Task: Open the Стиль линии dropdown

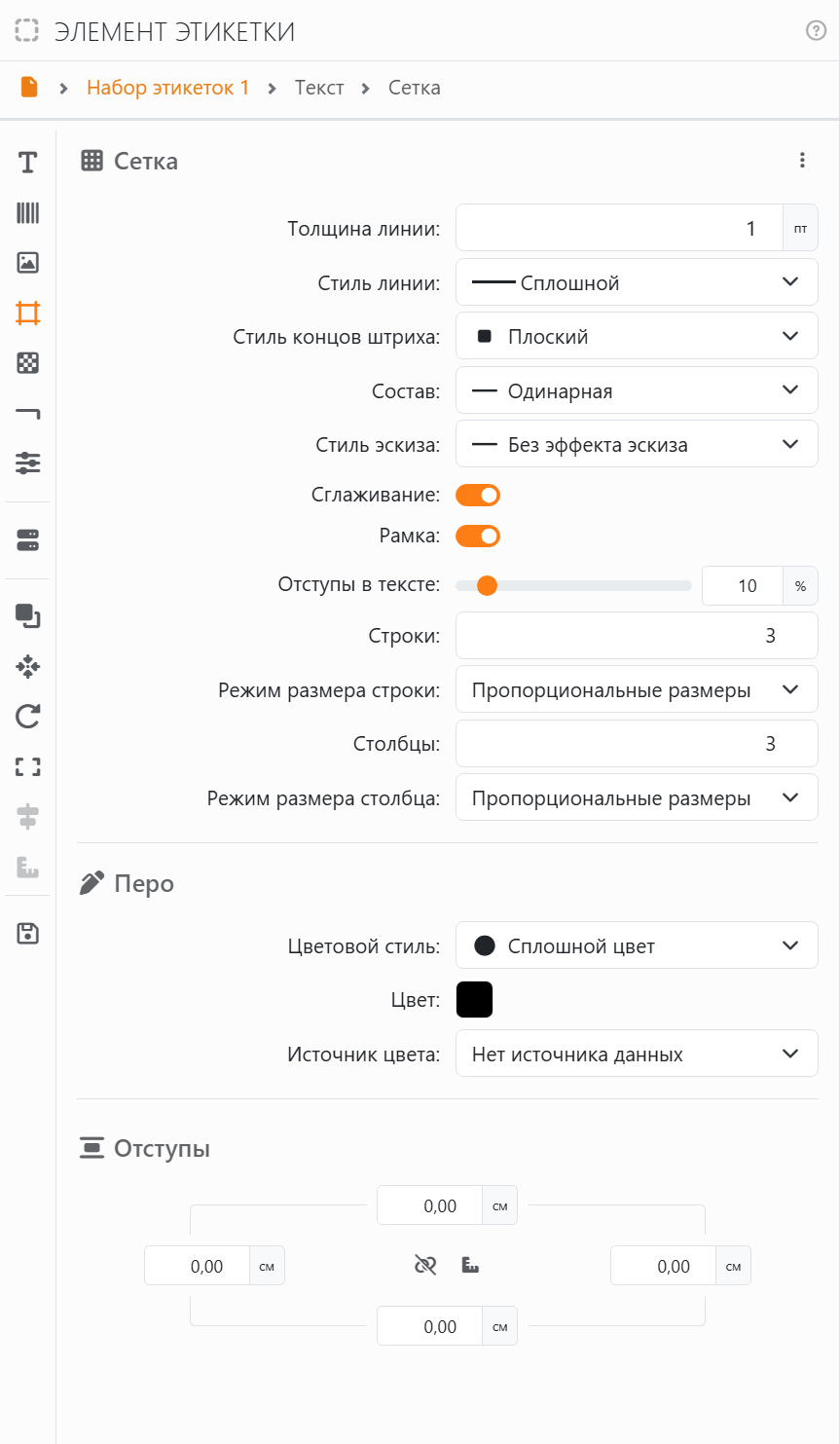Action: 637,283
